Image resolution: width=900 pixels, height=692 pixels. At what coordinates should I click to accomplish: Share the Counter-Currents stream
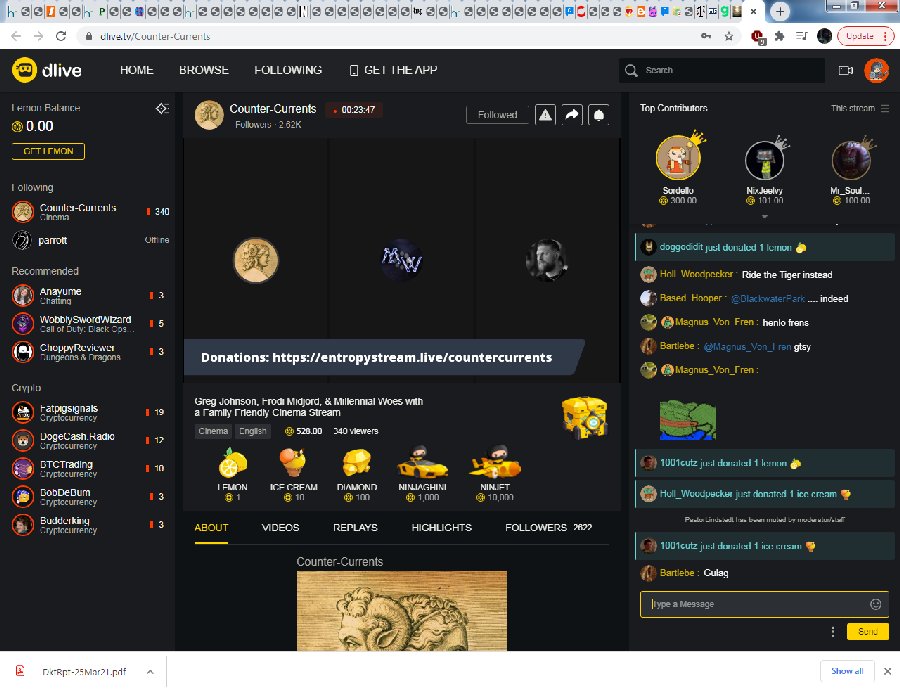coord(572,115)
